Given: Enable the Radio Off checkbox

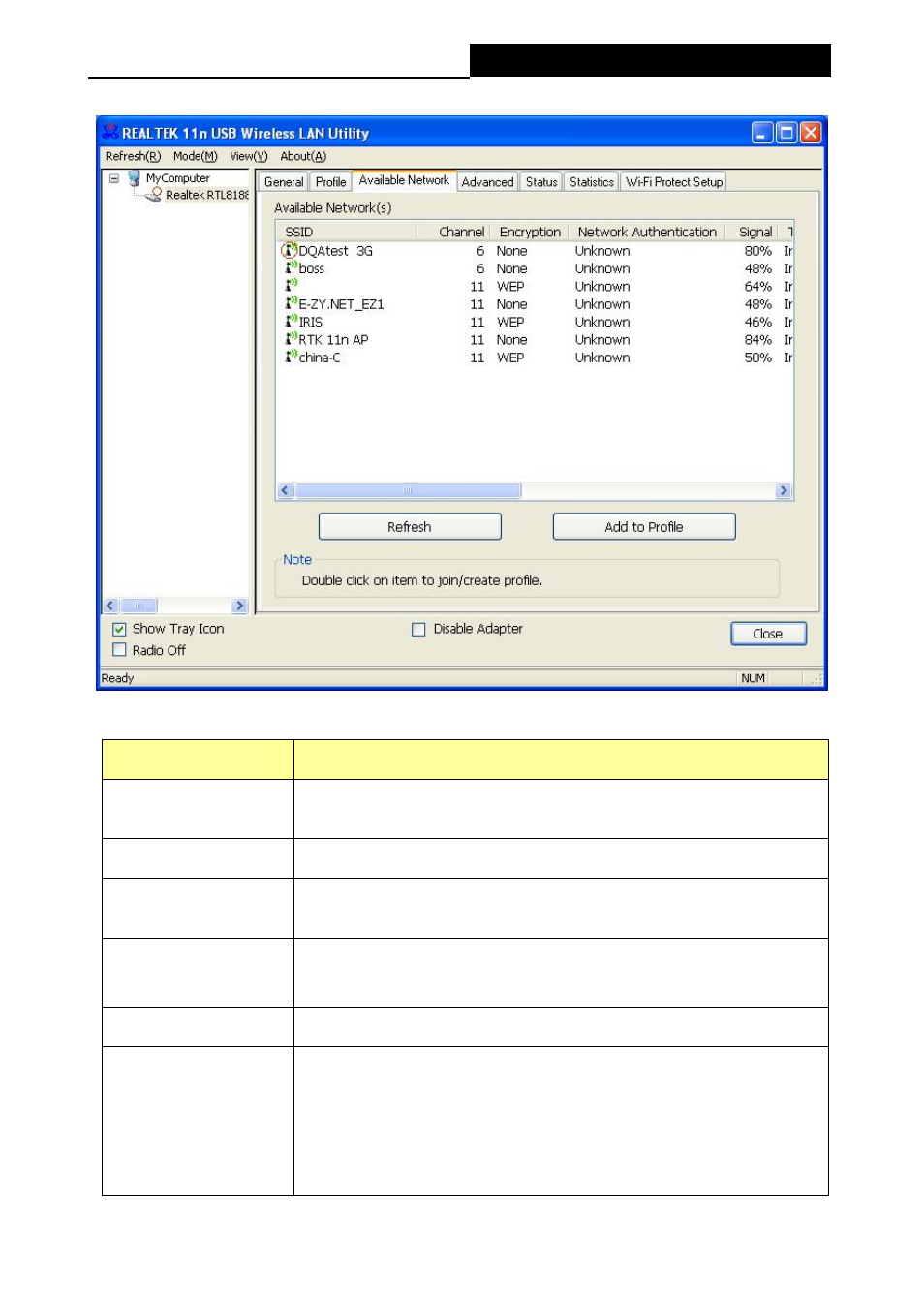Looking at the screenshot, I should (120, 650).
